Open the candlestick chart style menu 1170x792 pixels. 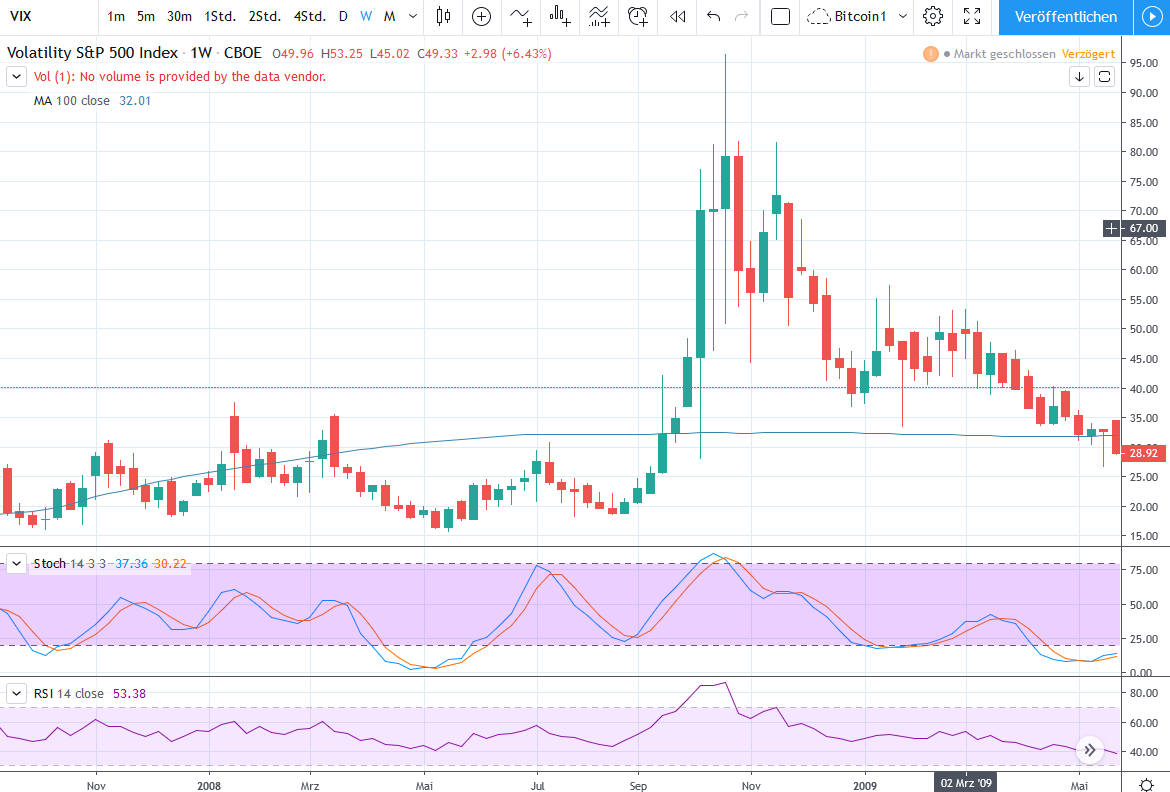pyautogui.click(x=443, y=16)
